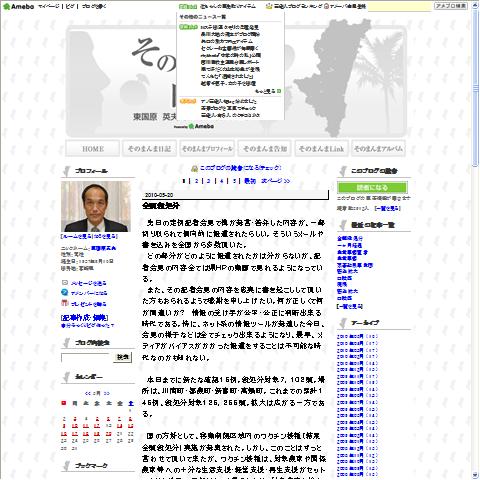Go to page 3 in pagination
Image resolution: width=480 pixels, height=480 pixels.
(x=209, y=181)
